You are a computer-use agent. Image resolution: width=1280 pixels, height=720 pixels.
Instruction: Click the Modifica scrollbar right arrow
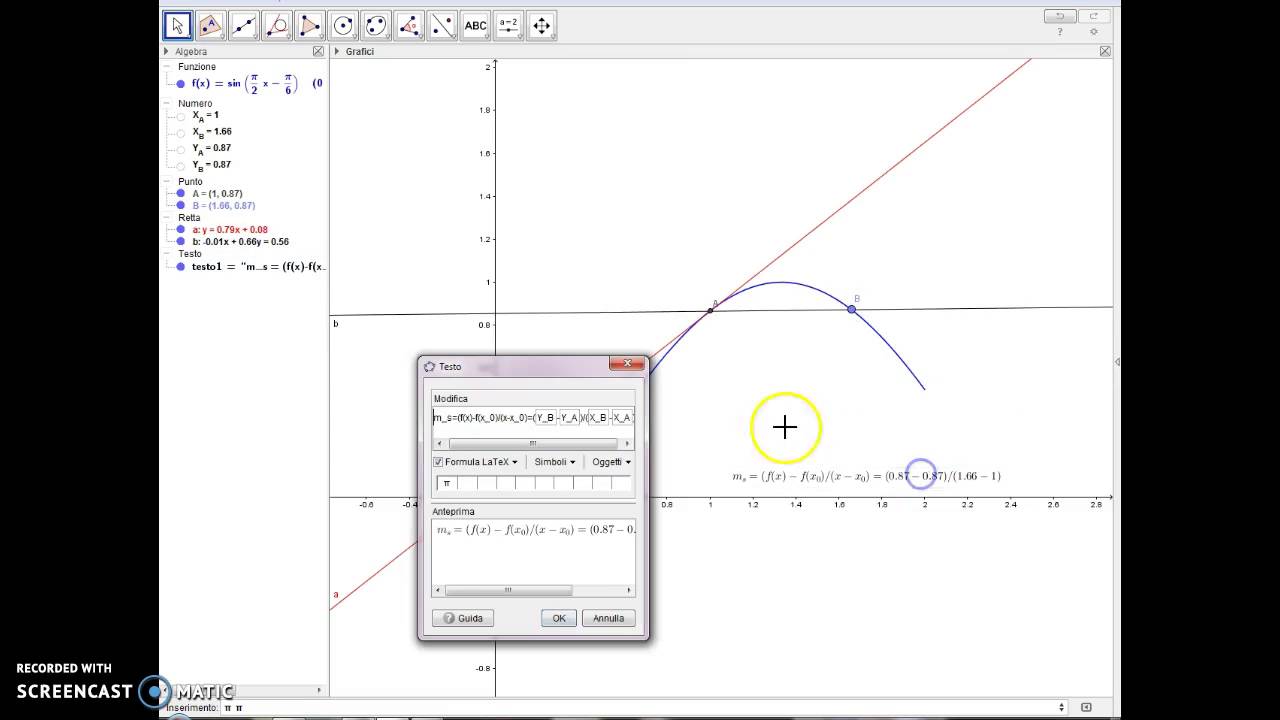click(x=627, y=443)
